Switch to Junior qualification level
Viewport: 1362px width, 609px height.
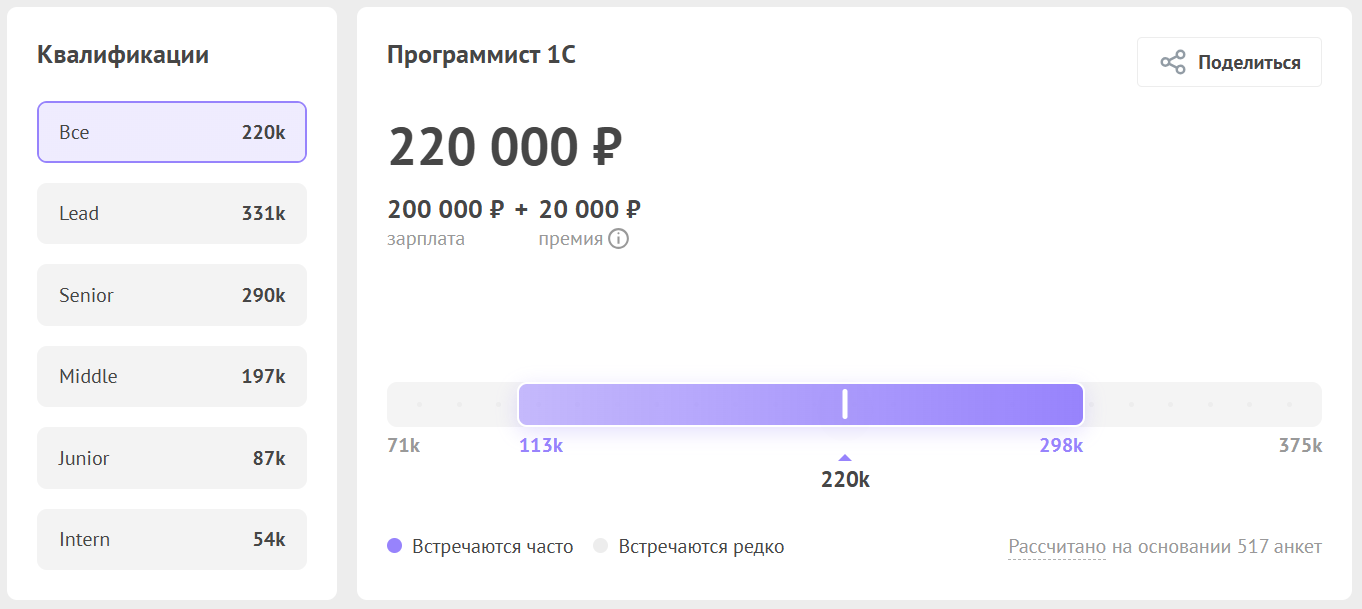(x=172, y=458)
